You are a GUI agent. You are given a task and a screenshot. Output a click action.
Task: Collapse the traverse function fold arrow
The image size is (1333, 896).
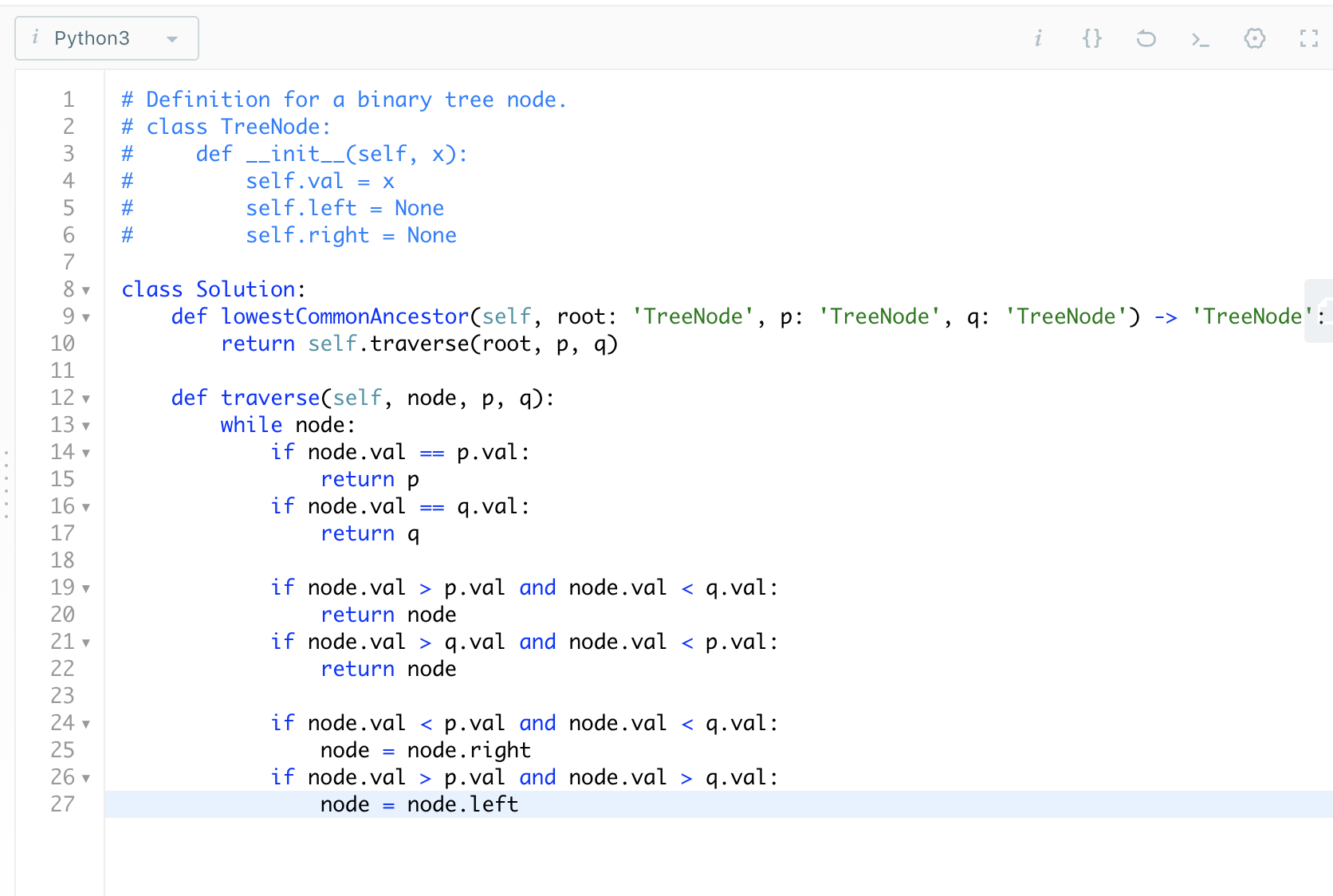86,399
